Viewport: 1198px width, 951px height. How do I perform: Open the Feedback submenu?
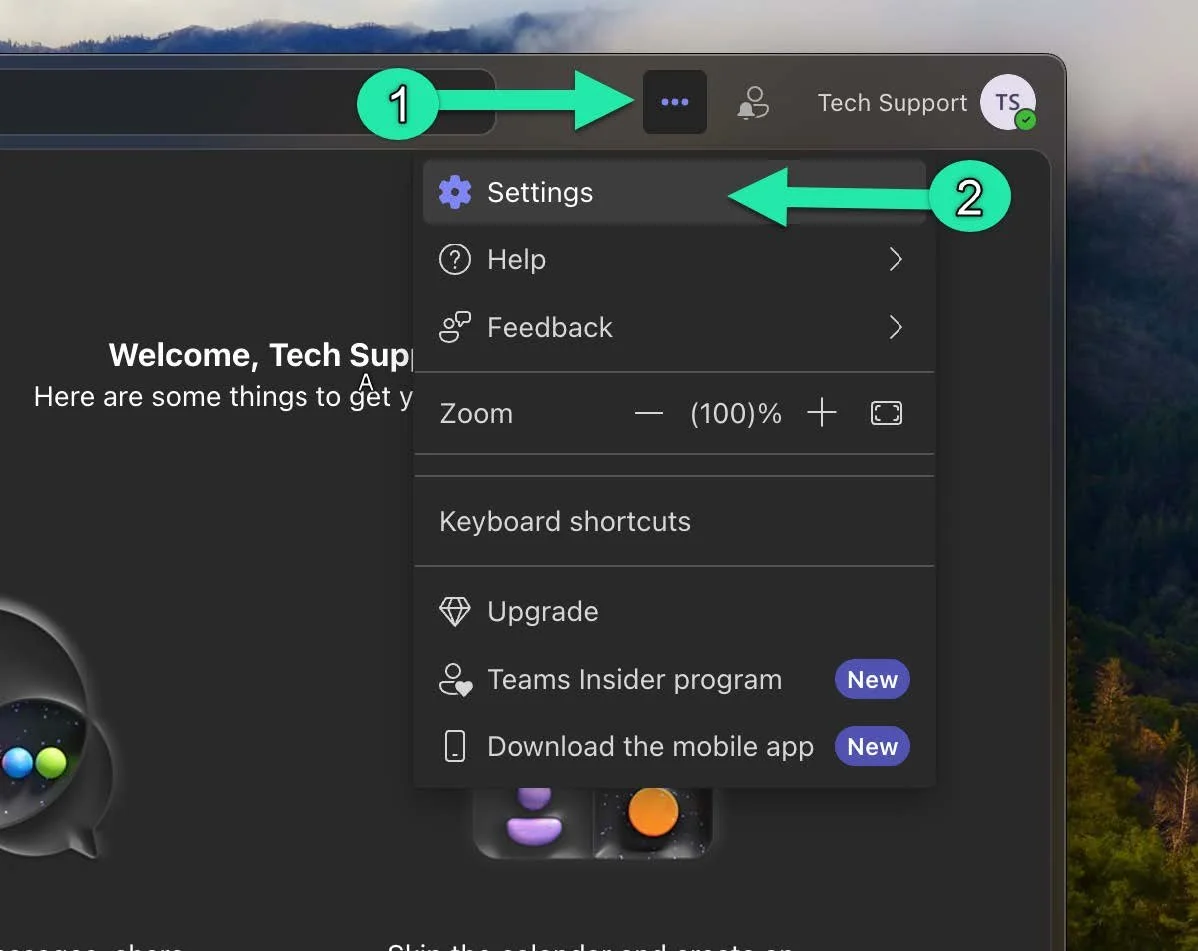tap(674, 328)
